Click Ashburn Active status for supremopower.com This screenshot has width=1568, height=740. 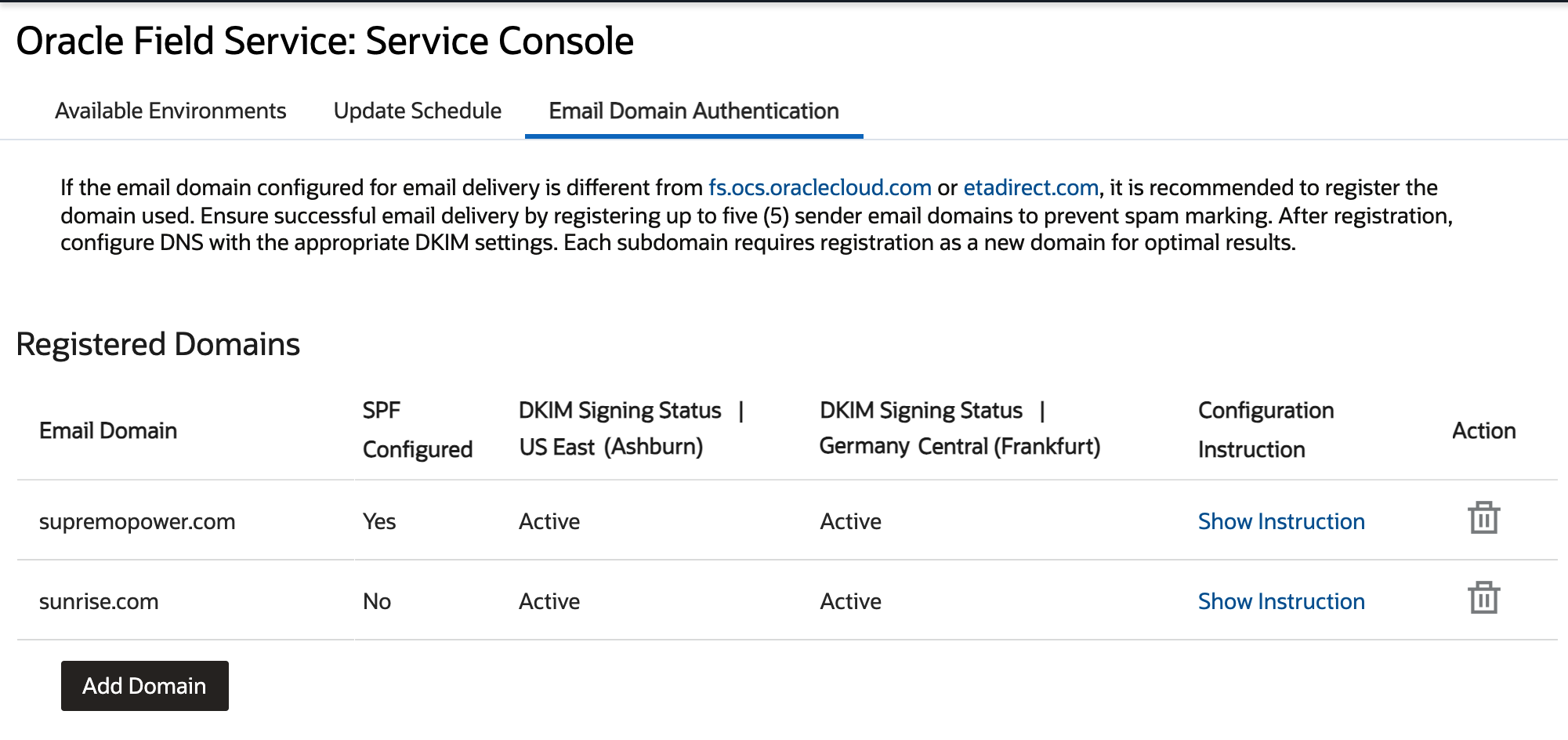tap(549, 521)
